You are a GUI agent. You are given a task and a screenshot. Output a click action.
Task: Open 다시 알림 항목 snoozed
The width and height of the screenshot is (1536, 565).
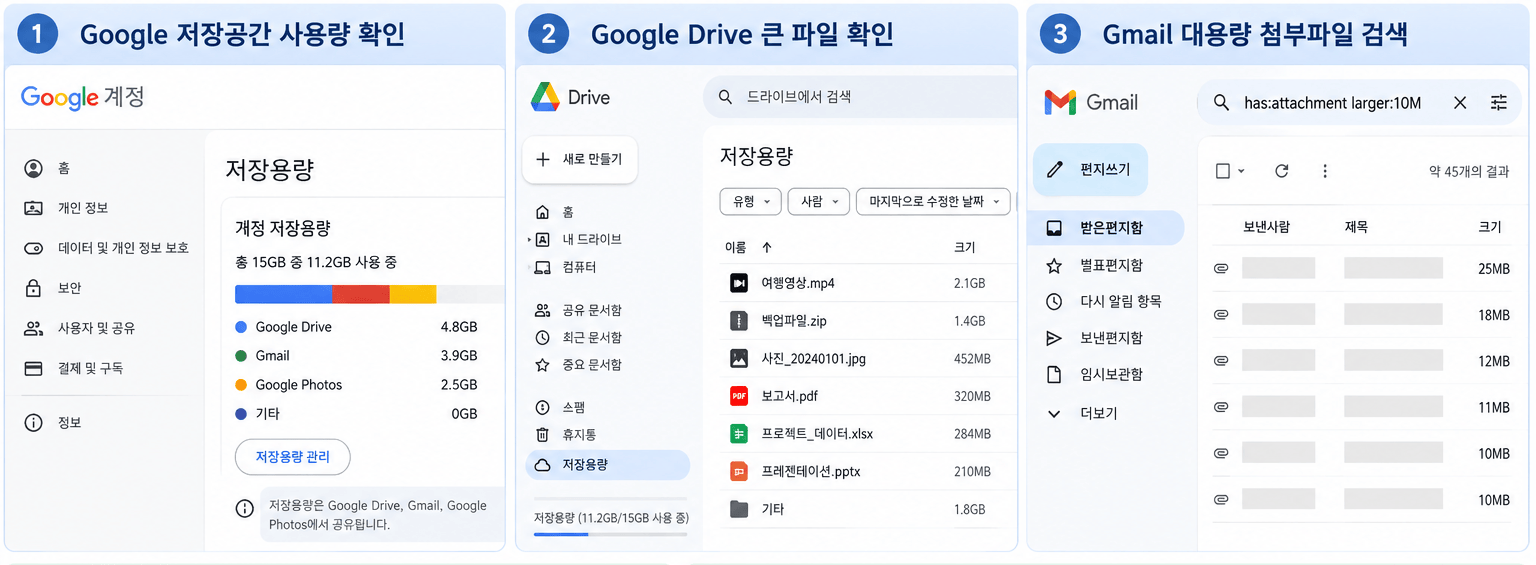1106,301
